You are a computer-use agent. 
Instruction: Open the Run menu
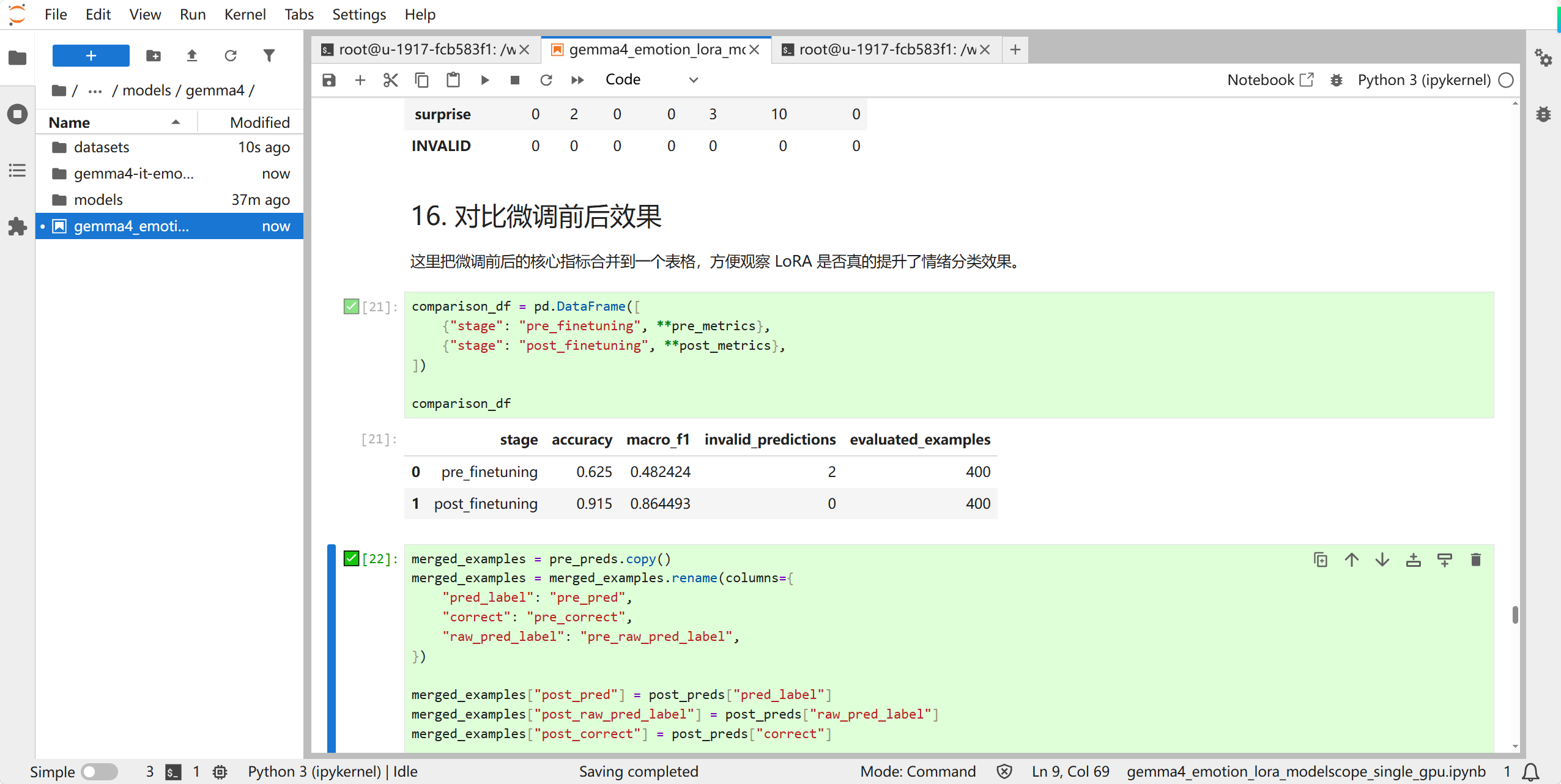pos(193,14)
